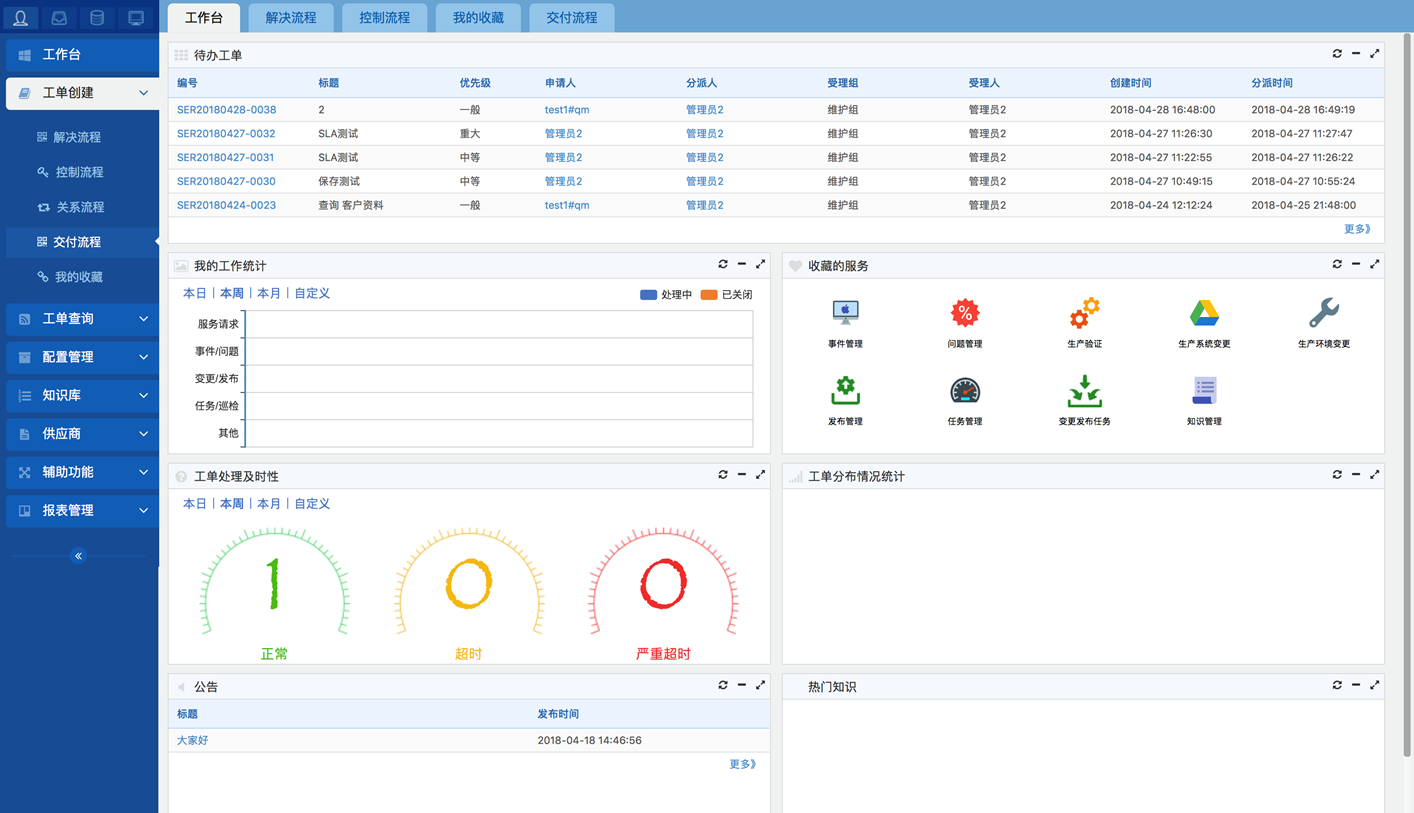Minimize the 我的工作统计 panel

[741, 264]
